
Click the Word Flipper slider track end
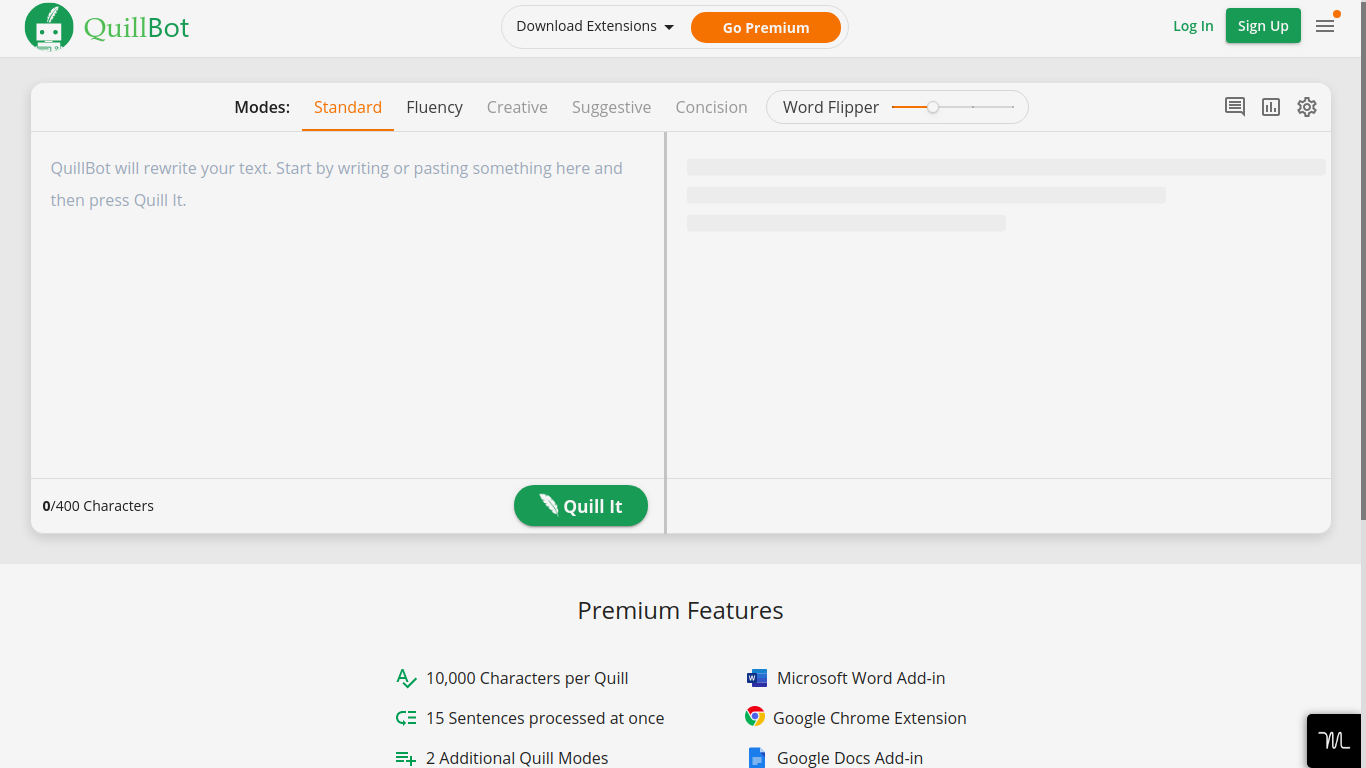coord(1013,107)
